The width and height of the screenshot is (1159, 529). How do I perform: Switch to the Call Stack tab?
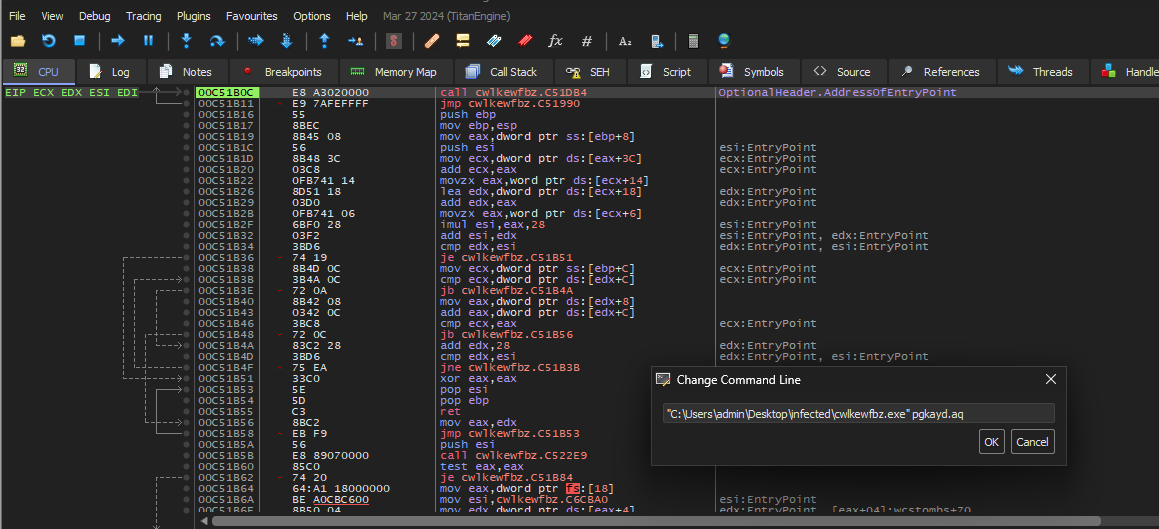[x=502, y=72]
